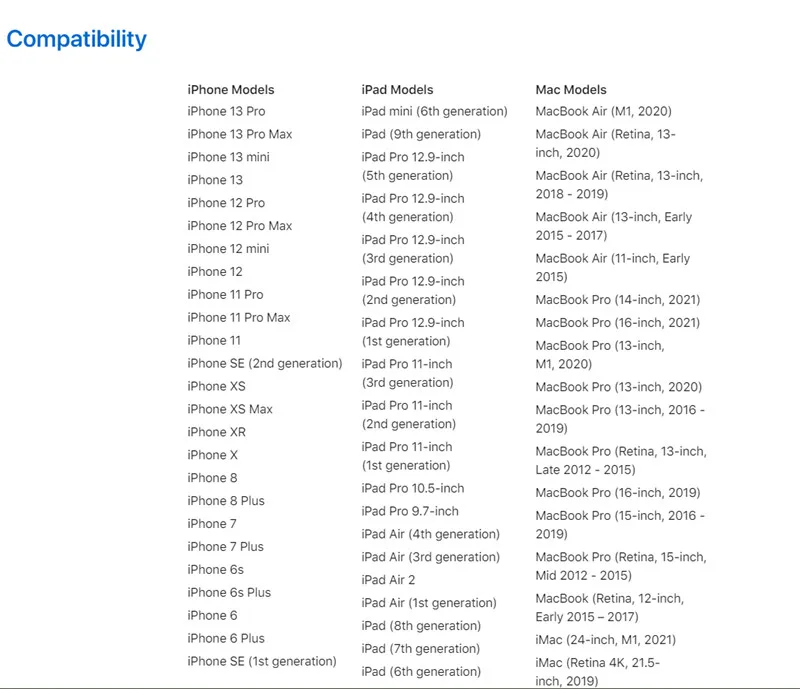Open the iPad mini (6th generation) entry

coord(434,111)
